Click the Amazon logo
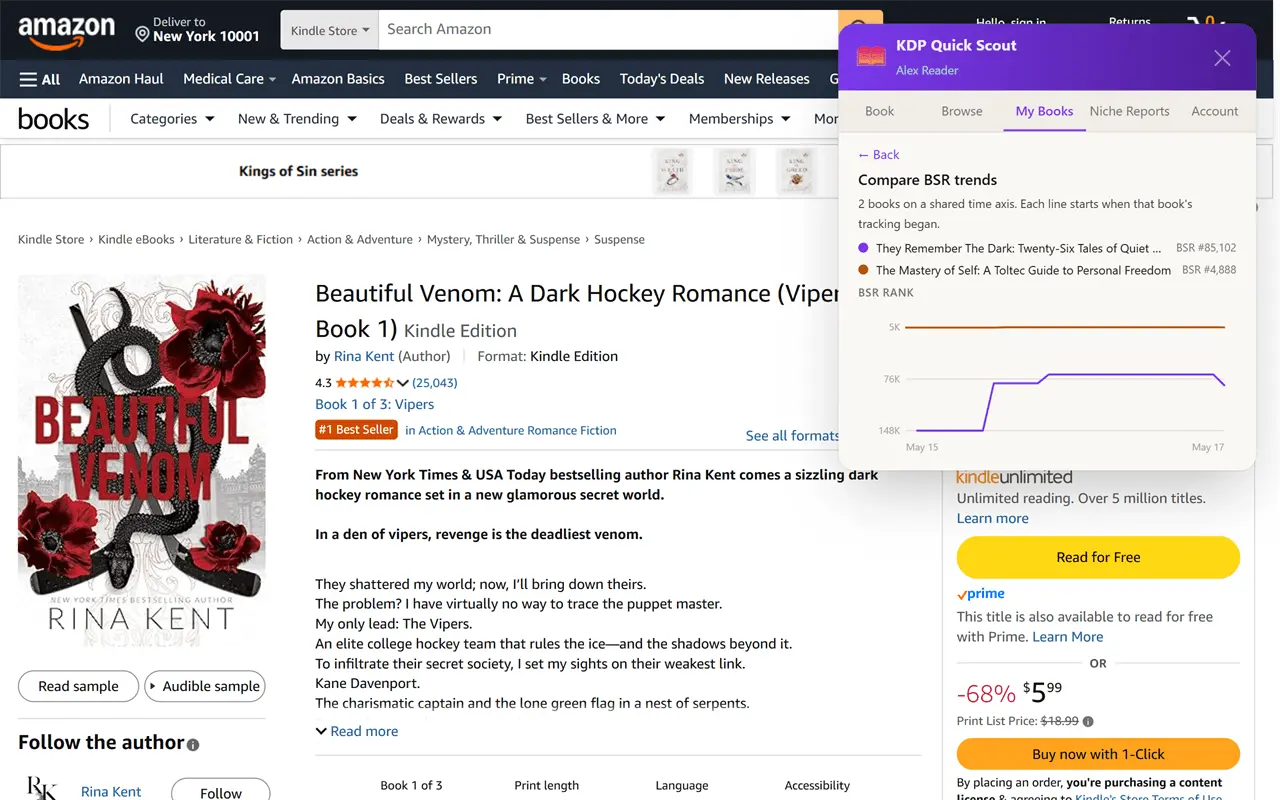 [66, 31]
